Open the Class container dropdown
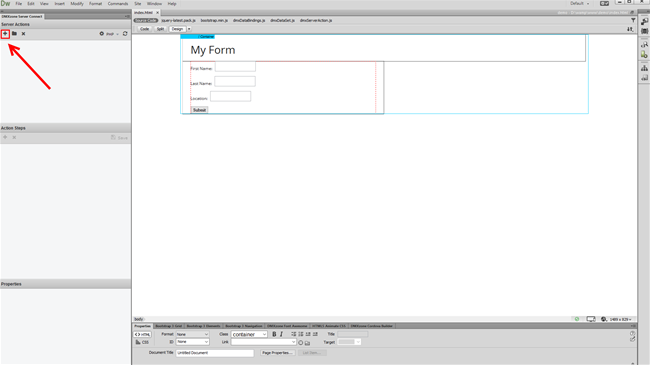The image size is (650, 365). 249,334
